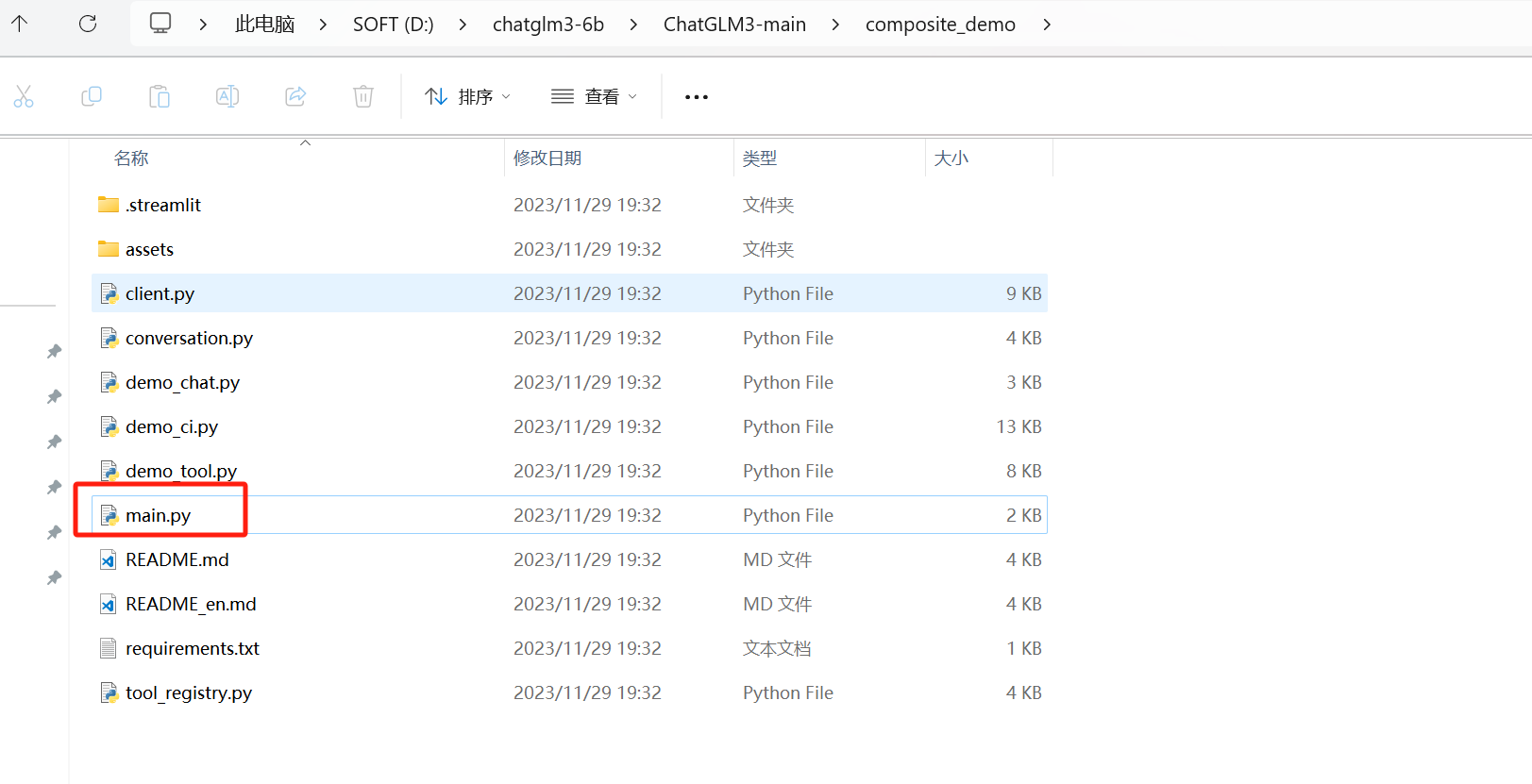This screenshot has height=784, width=1532.
Task: Click the 2 KB size of main.py
Action: point(1024,515)
